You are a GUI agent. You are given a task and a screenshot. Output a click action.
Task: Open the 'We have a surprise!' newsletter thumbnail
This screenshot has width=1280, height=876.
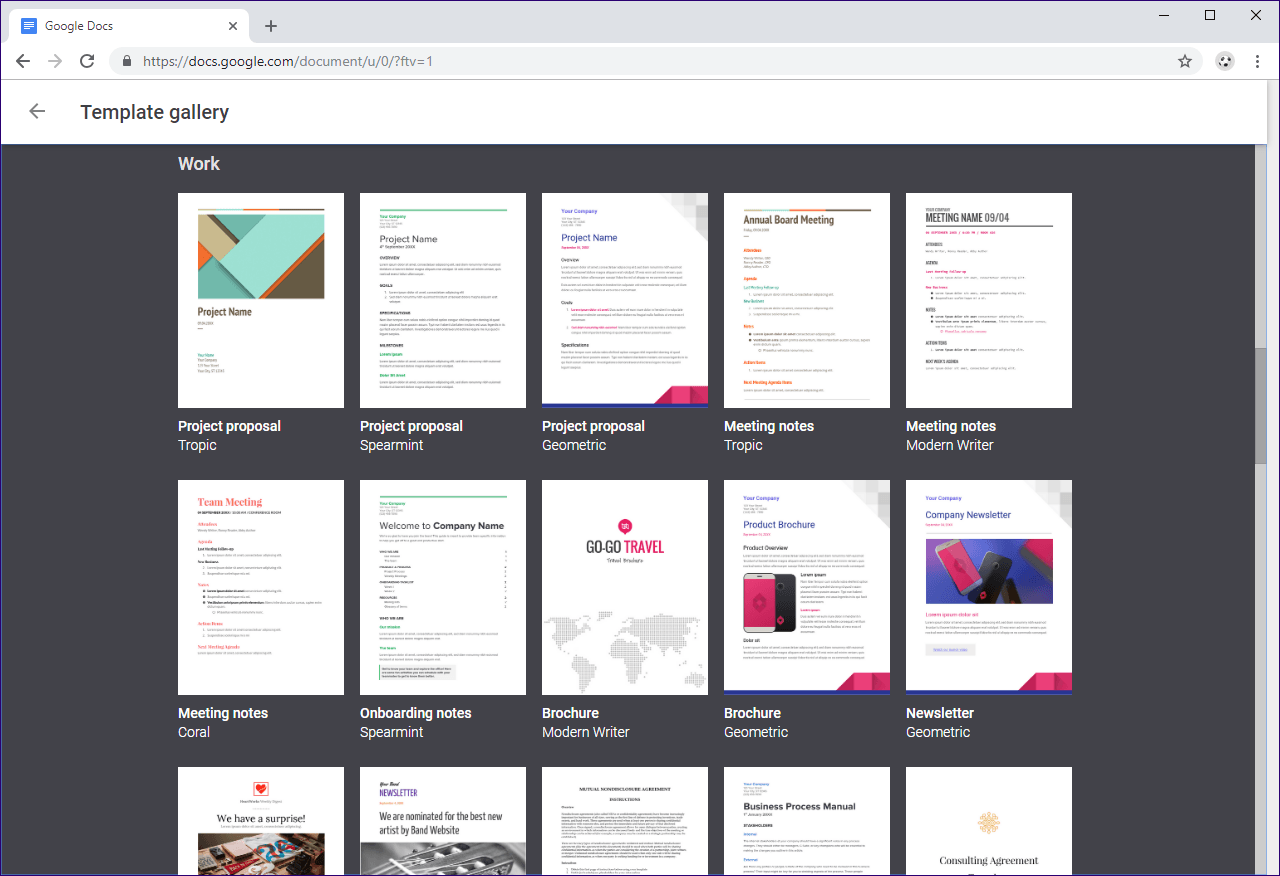pyautogui.click(x=261, y=821)
